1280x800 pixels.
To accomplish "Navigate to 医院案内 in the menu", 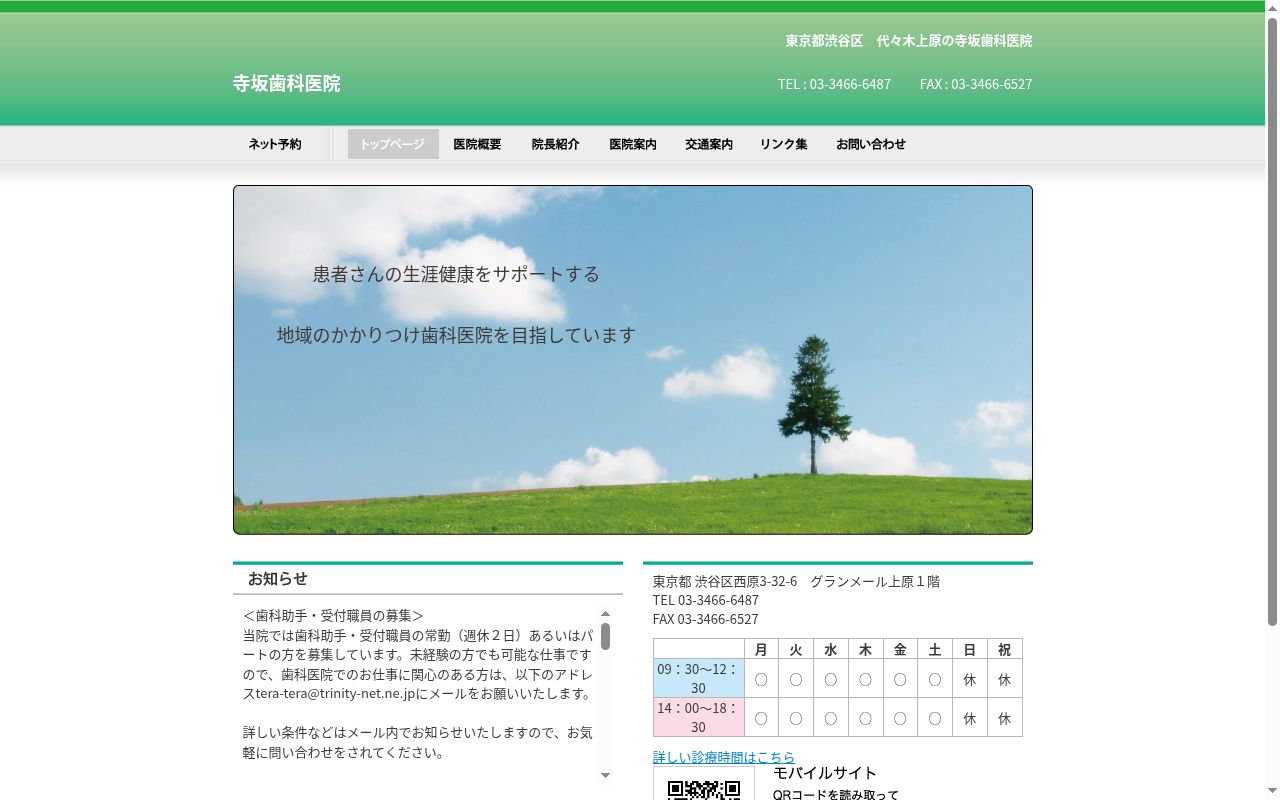I will pyautogui.click(x=633, y=144).
